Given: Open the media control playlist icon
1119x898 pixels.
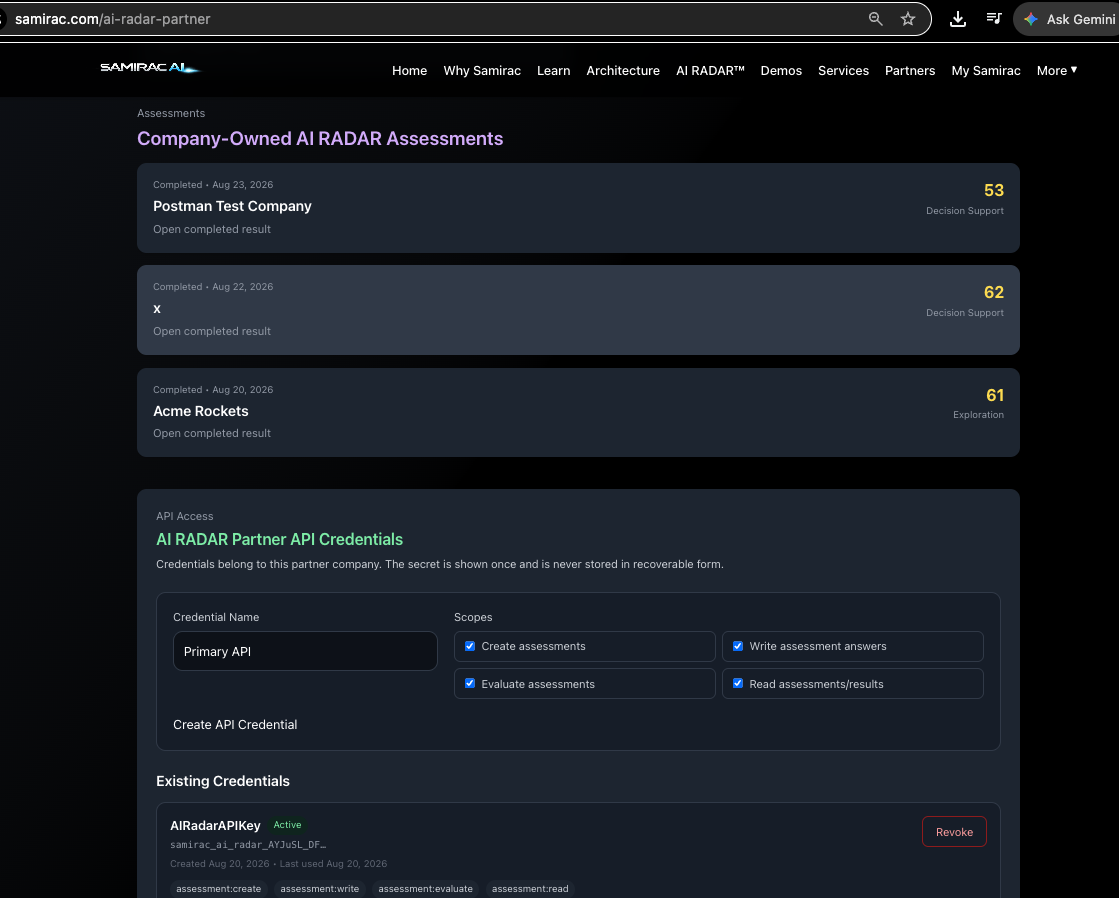Looking at the screenshot, I should pos(993,19).
